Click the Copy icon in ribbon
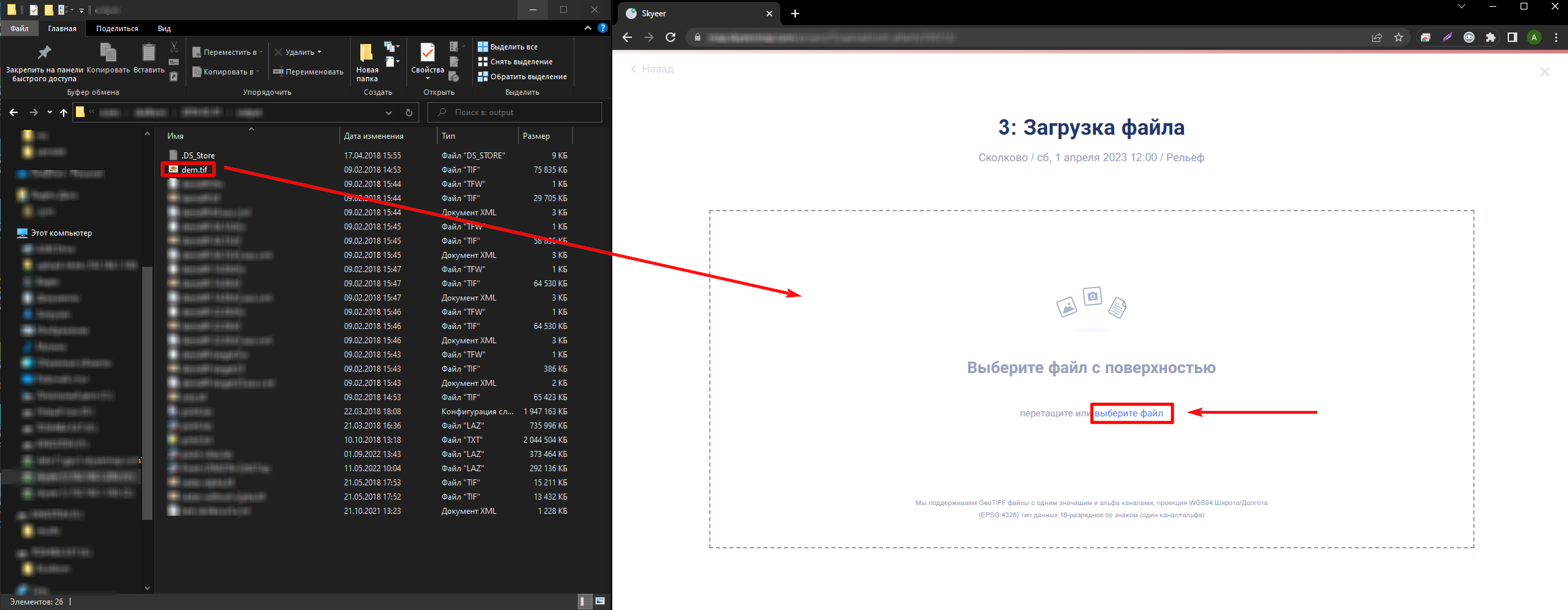This screenshot has width=1568, height=610. click(x=108, y=53)
